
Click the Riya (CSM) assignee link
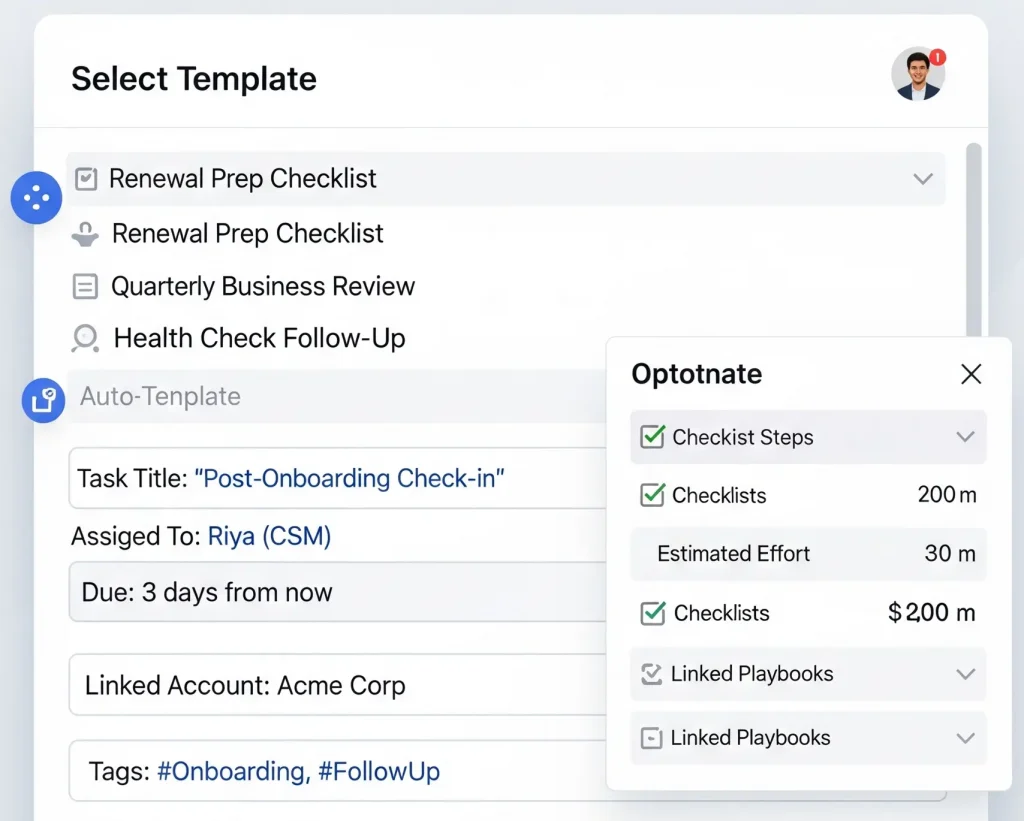tap(269, 537)
